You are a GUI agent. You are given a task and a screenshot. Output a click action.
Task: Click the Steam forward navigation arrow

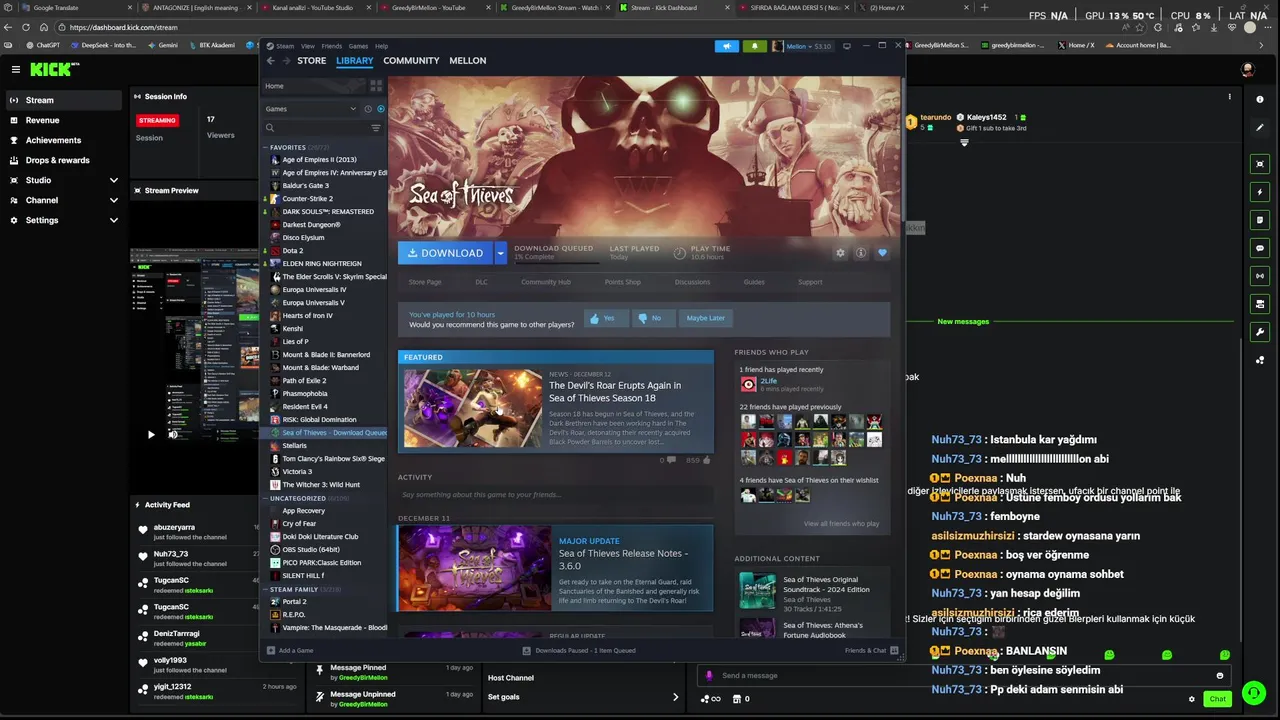[x=286, y=61]
